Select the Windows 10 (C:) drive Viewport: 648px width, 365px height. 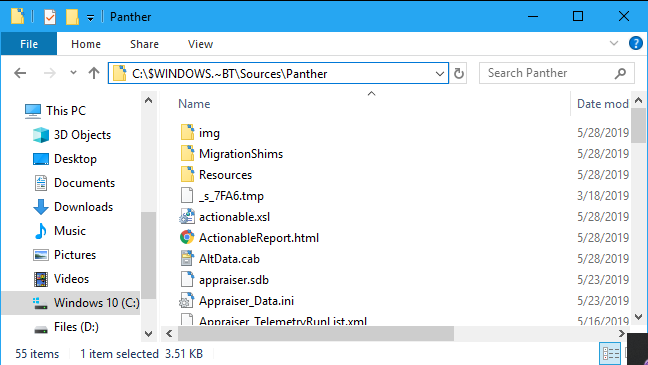pos(71,303)
